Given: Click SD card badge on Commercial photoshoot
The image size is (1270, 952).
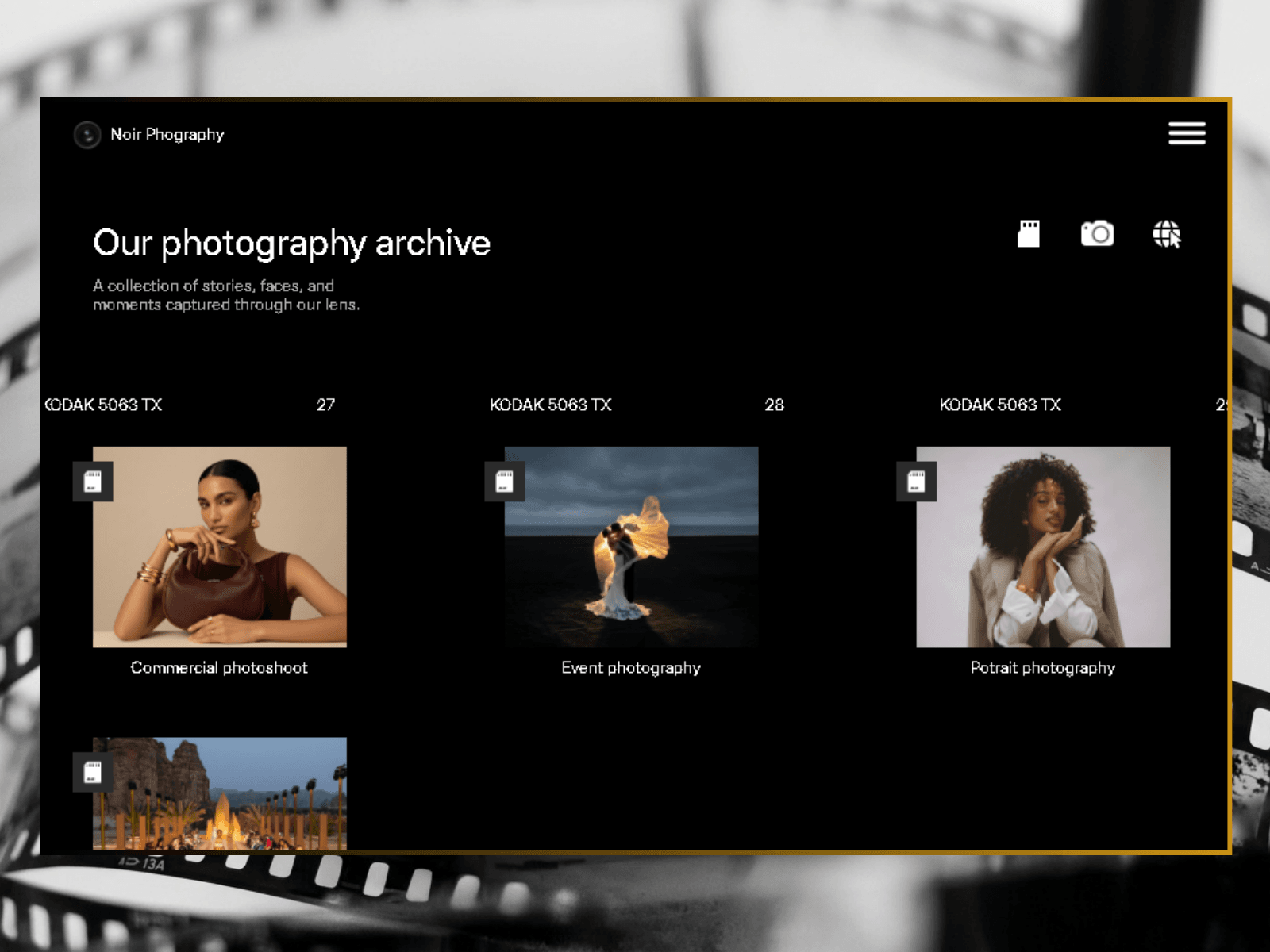Looking at the screenshot, I should [x=93, y=482].
